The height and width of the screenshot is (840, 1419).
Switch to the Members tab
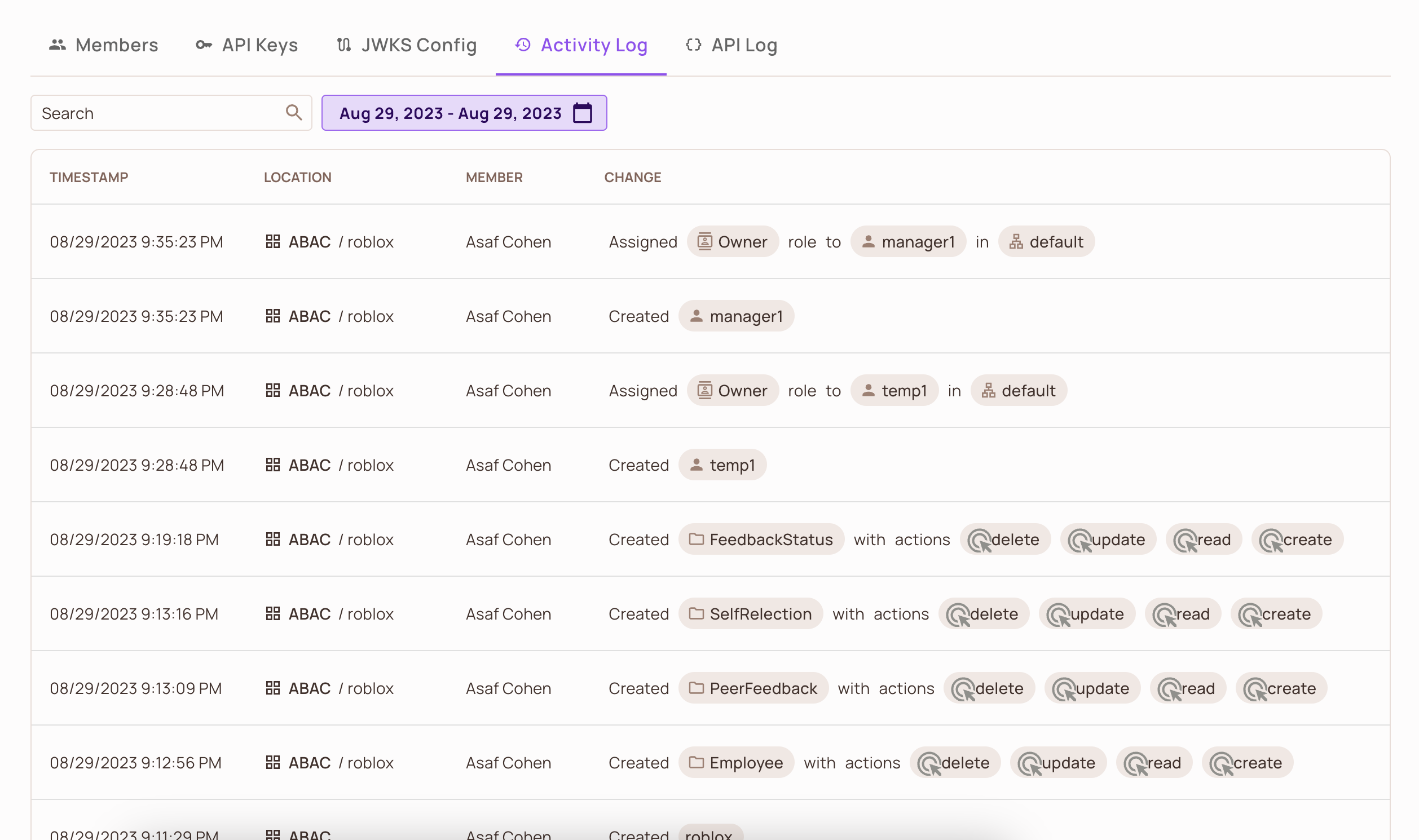(x=117, y=45)
